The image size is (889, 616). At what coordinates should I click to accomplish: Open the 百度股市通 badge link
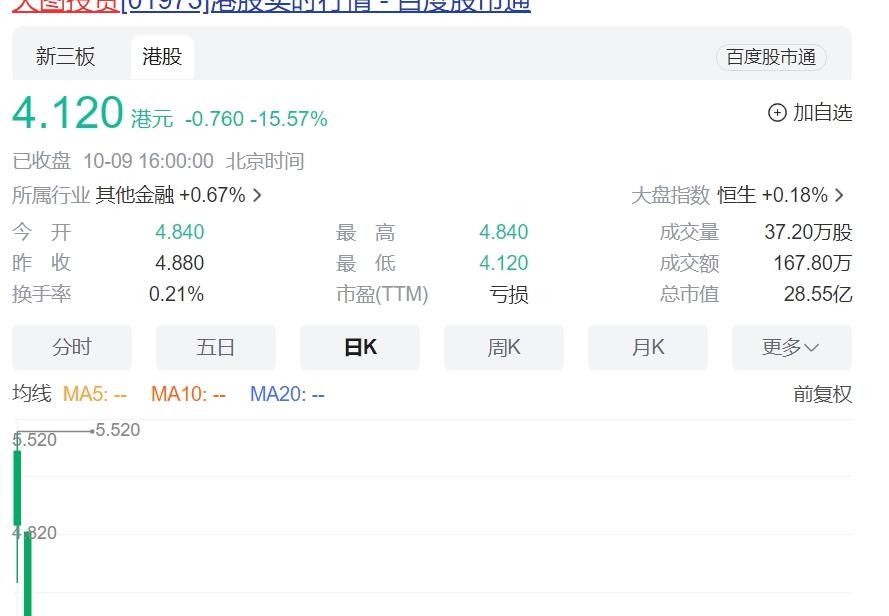(771, 58)
